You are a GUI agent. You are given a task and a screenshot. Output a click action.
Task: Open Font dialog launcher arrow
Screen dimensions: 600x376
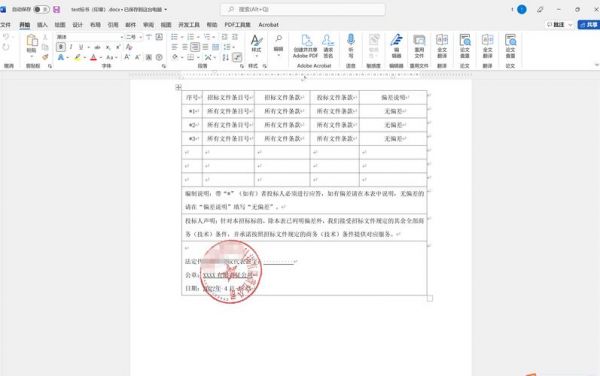[x=164, y=66]
